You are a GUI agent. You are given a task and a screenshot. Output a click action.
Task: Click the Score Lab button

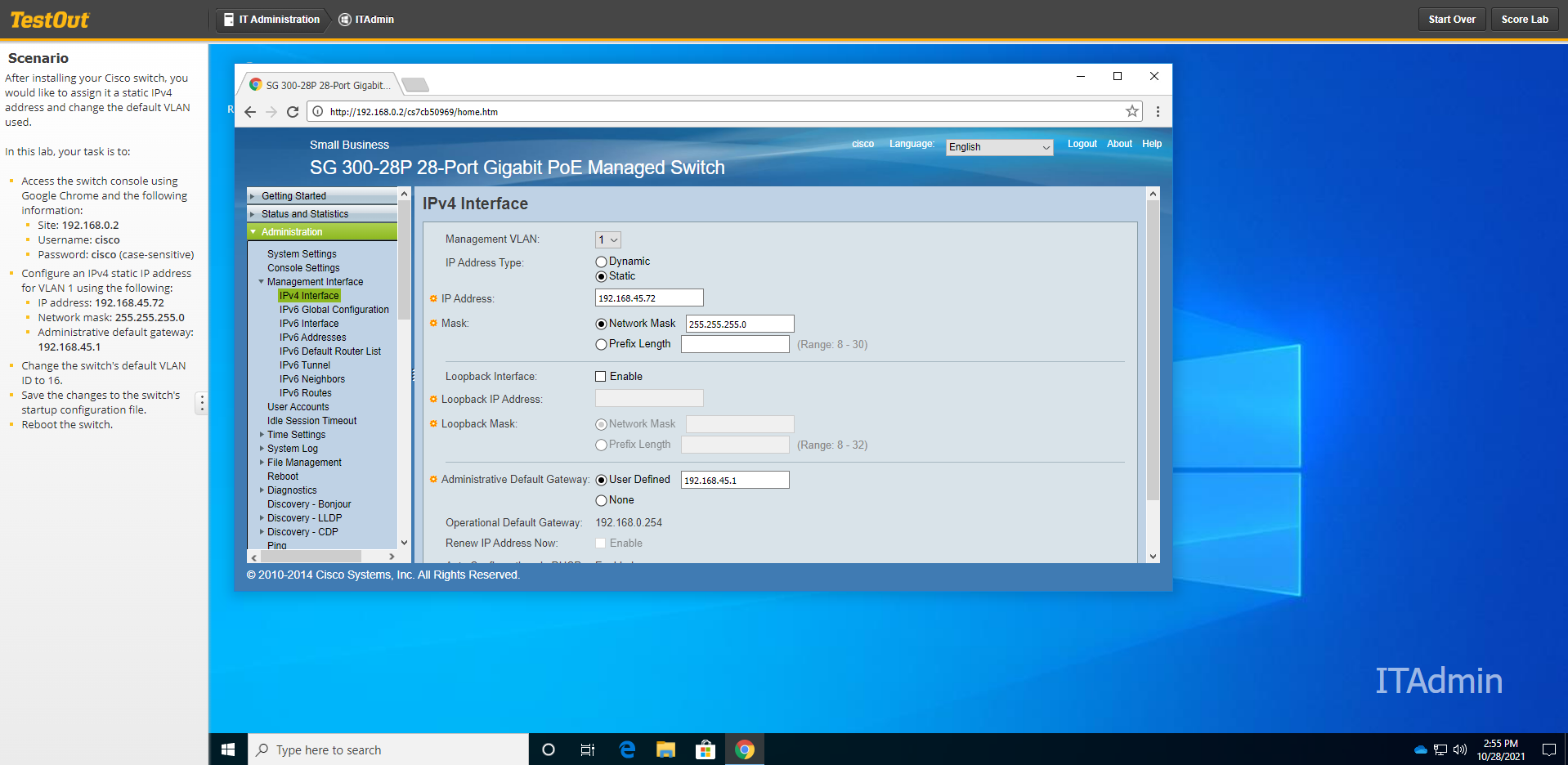(1525, 20)
